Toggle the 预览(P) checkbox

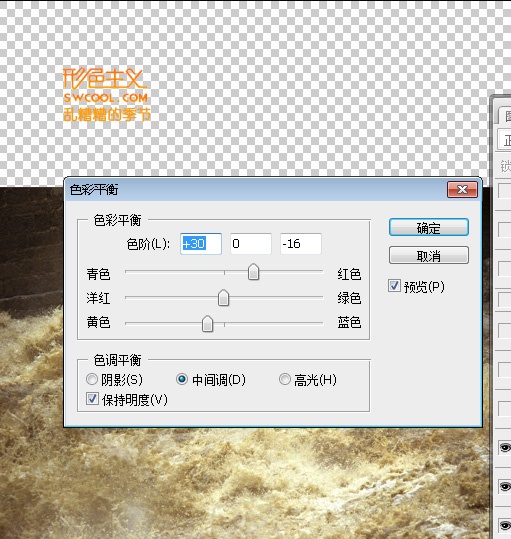pos(394,286)
